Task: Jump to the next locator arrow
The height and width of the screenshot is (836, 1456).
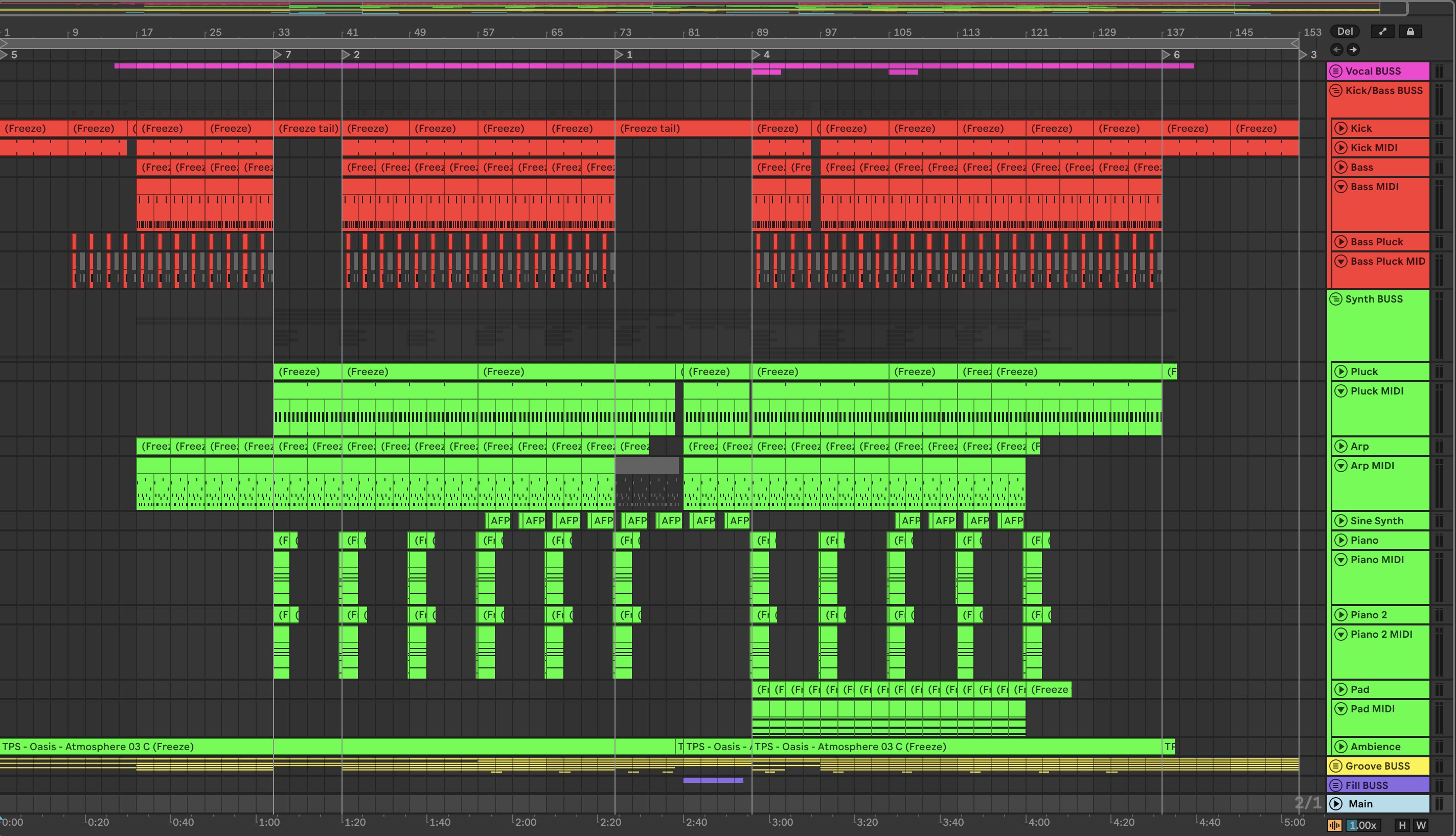Action: 1353,50
